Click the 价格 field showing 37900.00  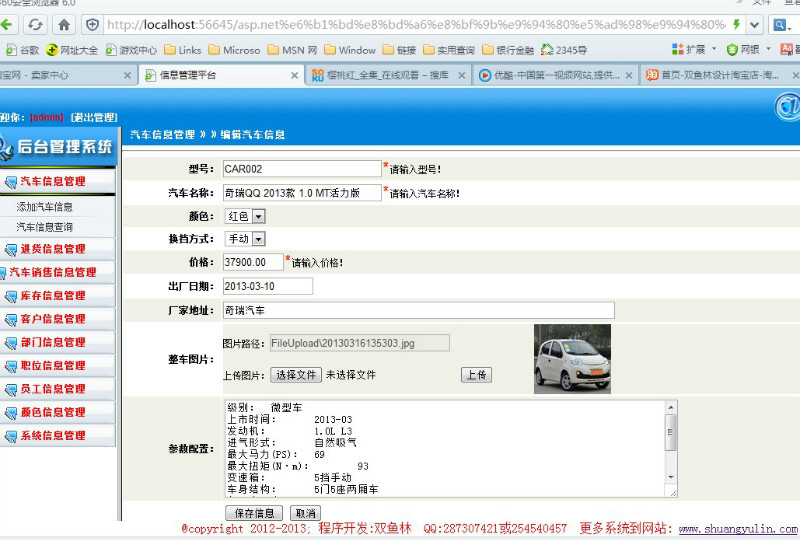click(253, 262)
